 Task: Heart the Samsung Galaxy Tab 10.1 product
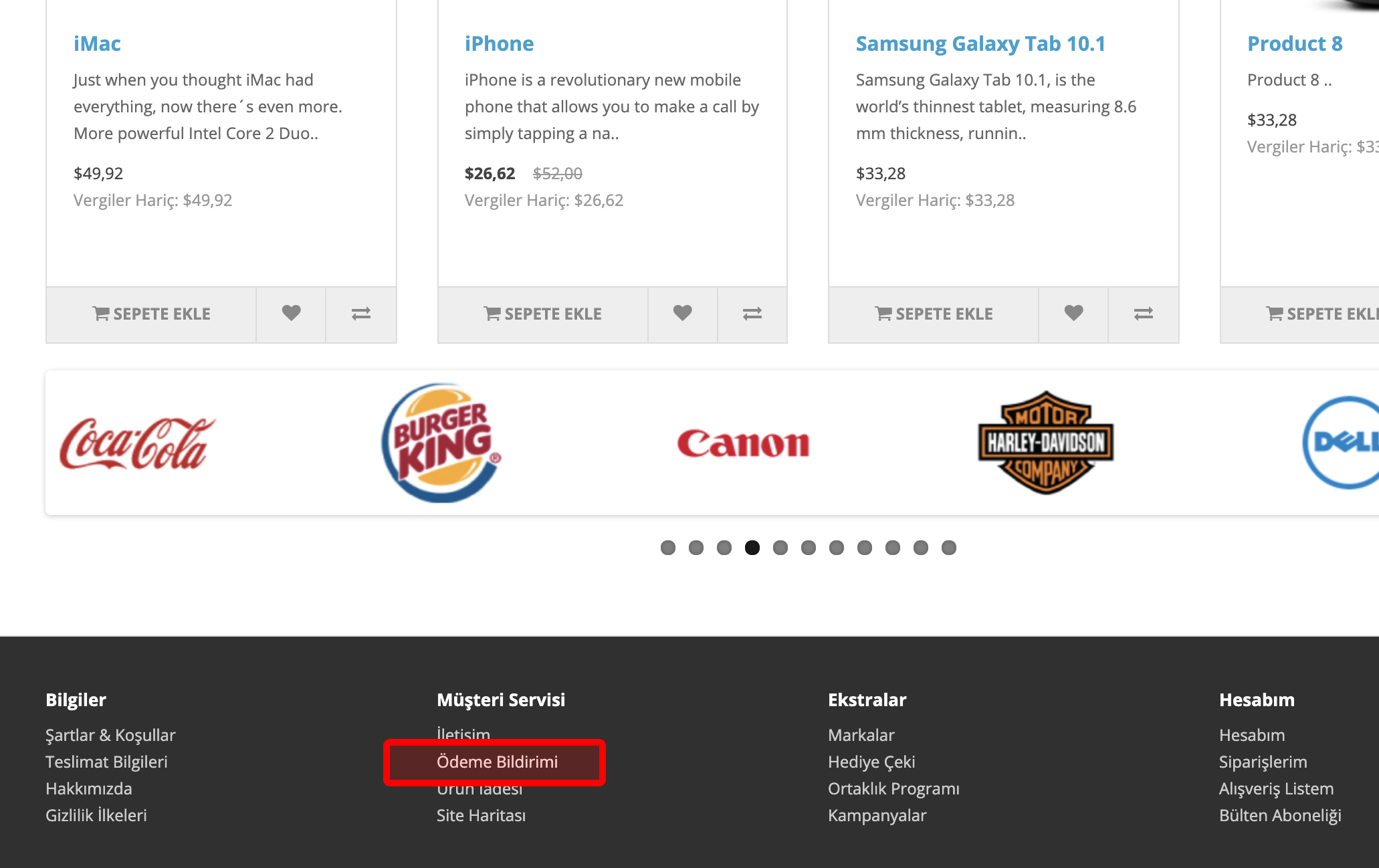[x=1073, y=314]
